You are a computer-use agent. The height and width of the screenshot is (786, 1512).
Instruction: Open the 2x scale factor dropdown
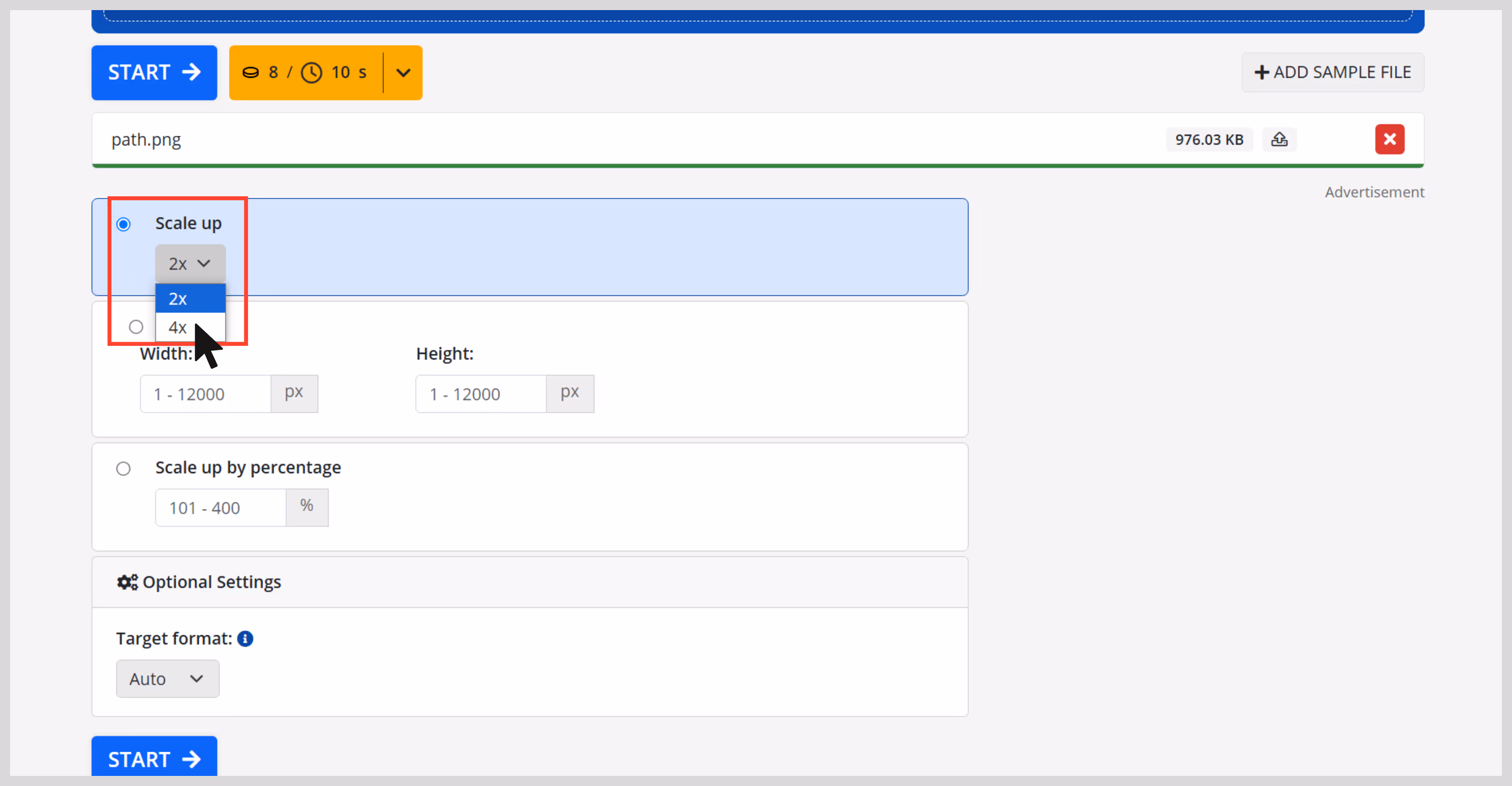190,263
